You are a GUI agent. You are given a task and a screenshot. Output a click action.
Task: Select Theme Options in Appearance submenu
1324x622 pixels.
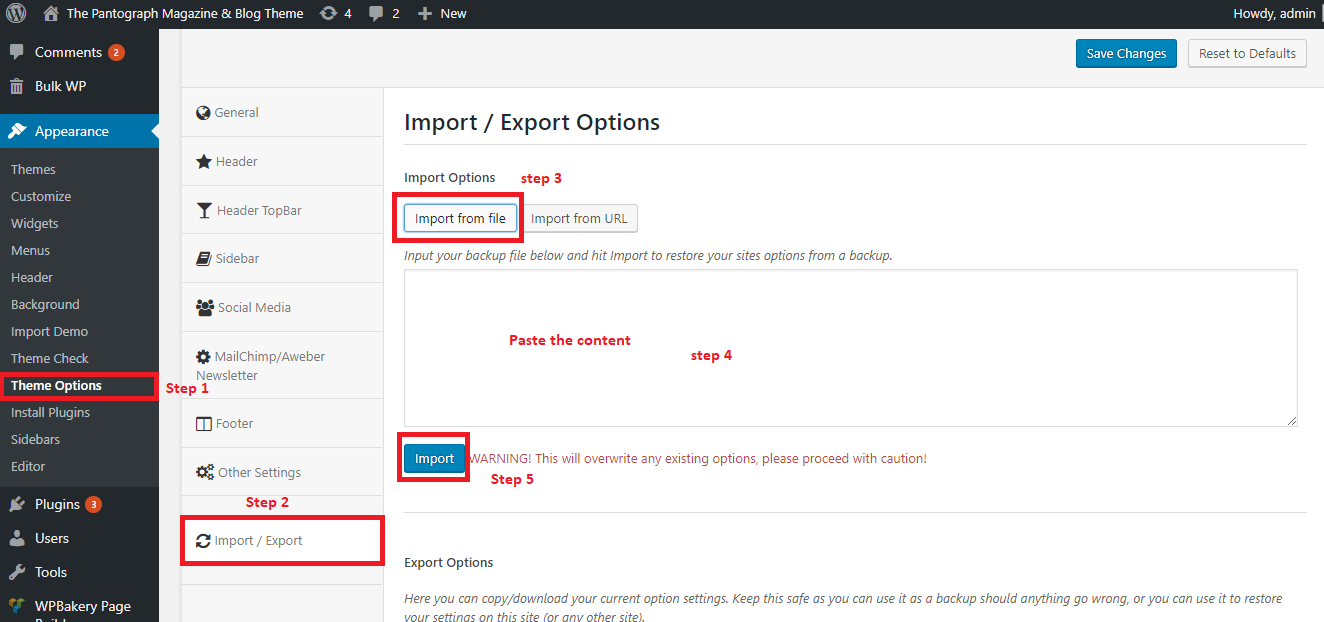pyautogui.click(x=56, y=386)
